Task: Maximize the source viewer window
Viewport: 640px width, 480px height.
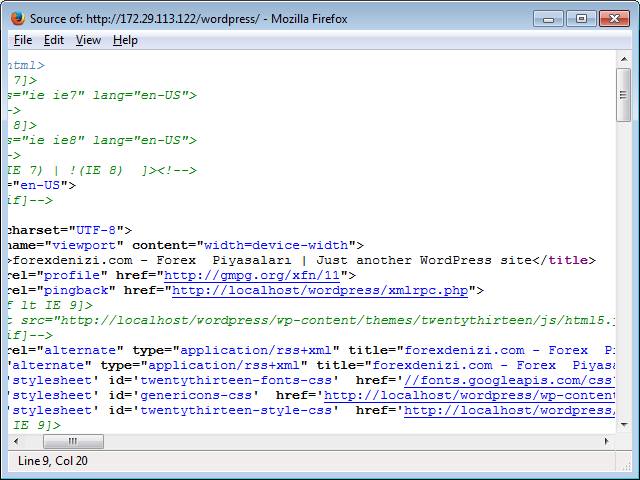Action: [581, 19]
